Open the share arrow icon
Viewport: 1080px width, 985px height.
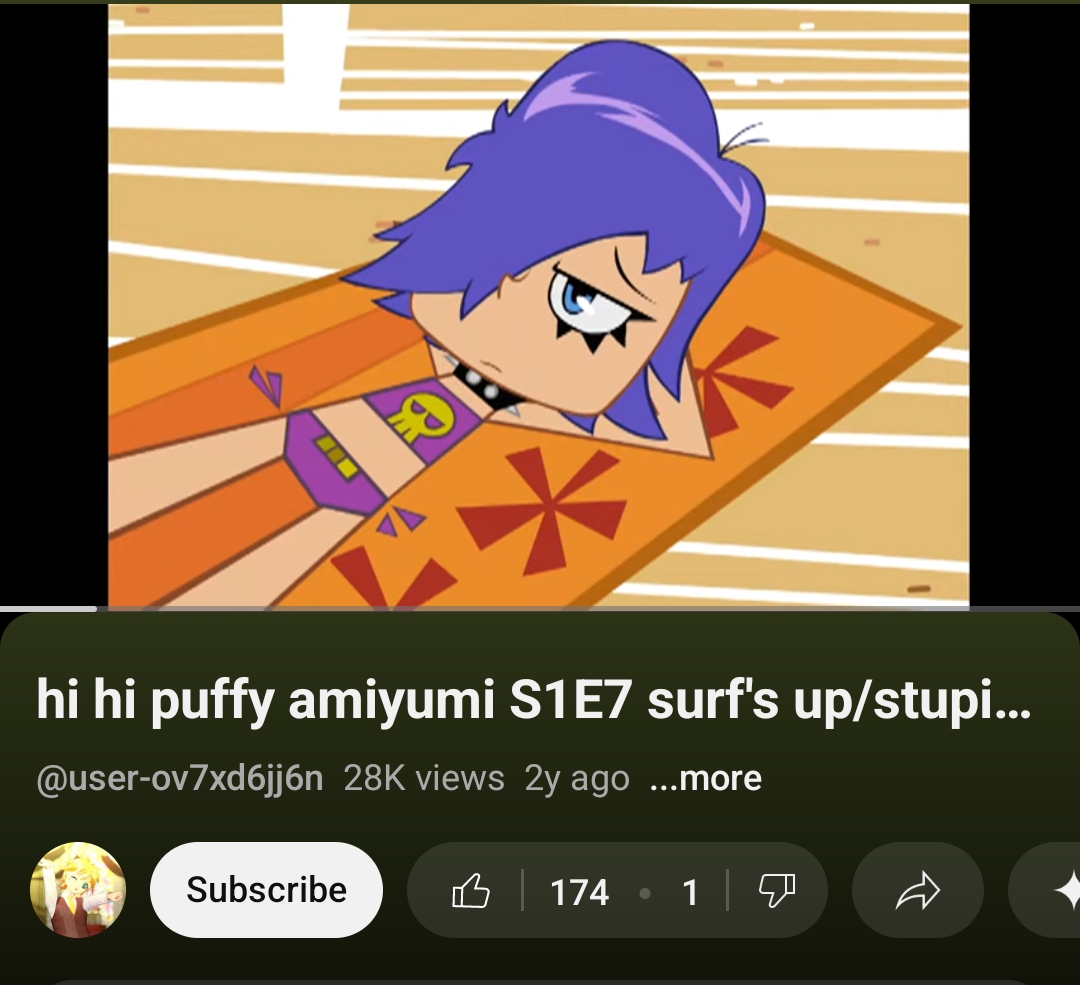[917, 891]
